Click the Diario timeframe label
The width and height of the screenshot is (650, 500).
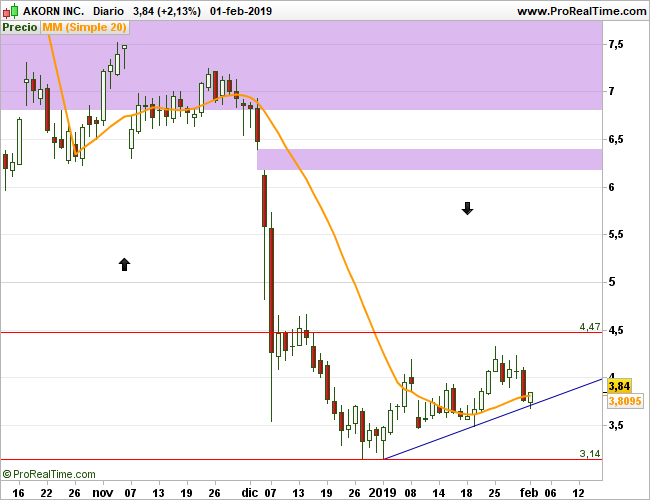pos(108,11)
